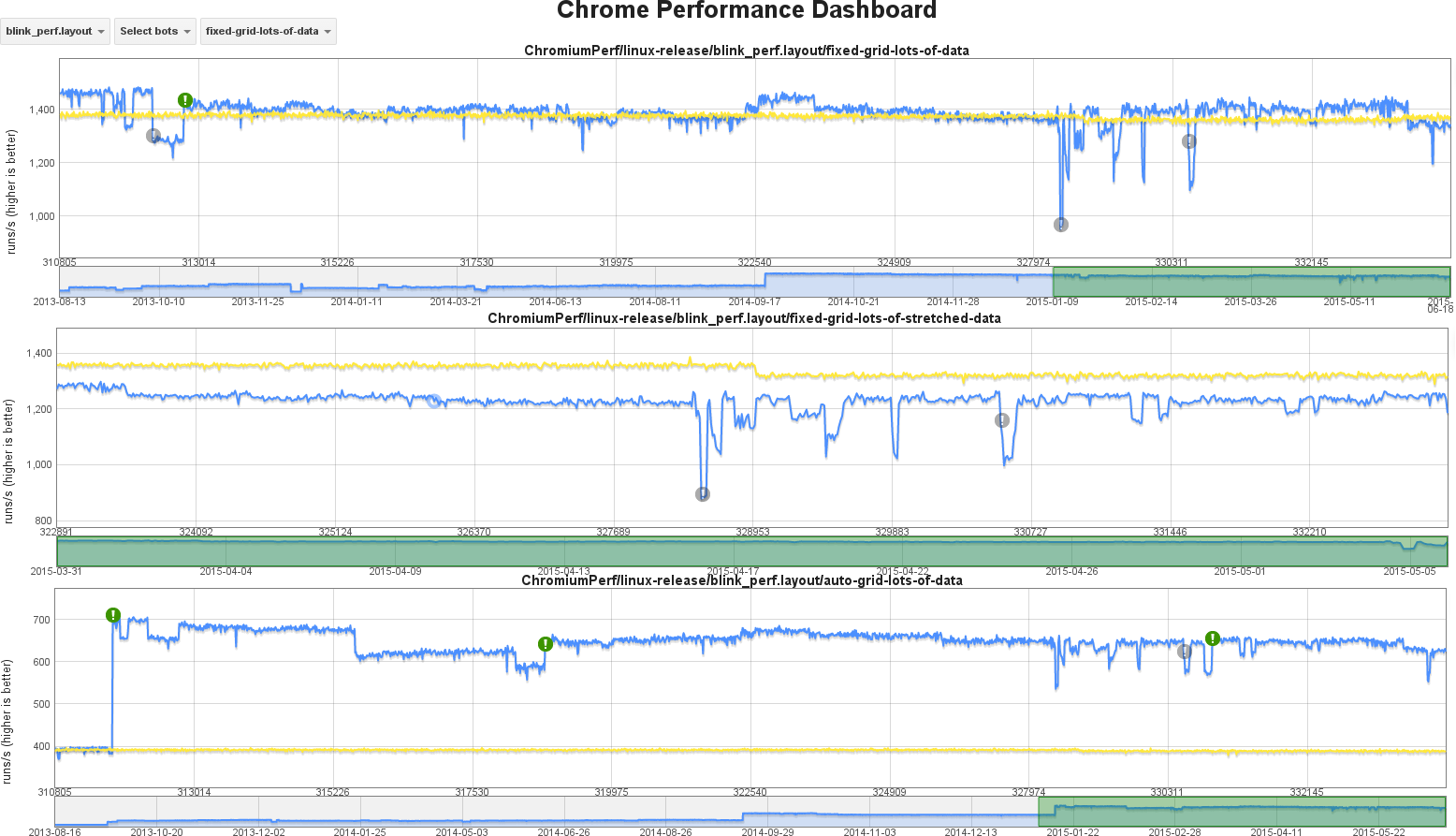Click first green alert at jump in auto-grid chart
This screenshot has height=836, width=1456.
point(113,615)
